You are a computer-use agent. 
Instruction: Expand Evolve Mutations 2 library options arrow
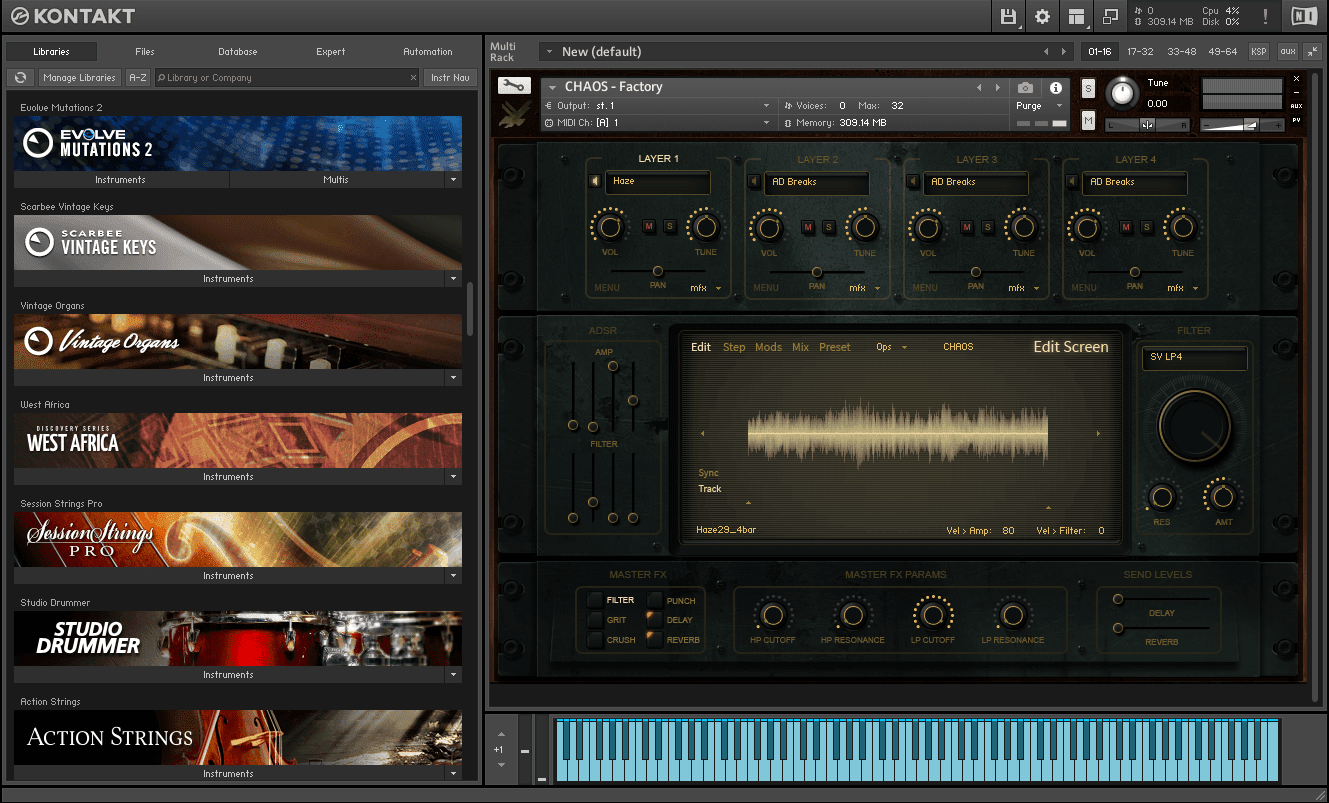click(x=454, y=180)
